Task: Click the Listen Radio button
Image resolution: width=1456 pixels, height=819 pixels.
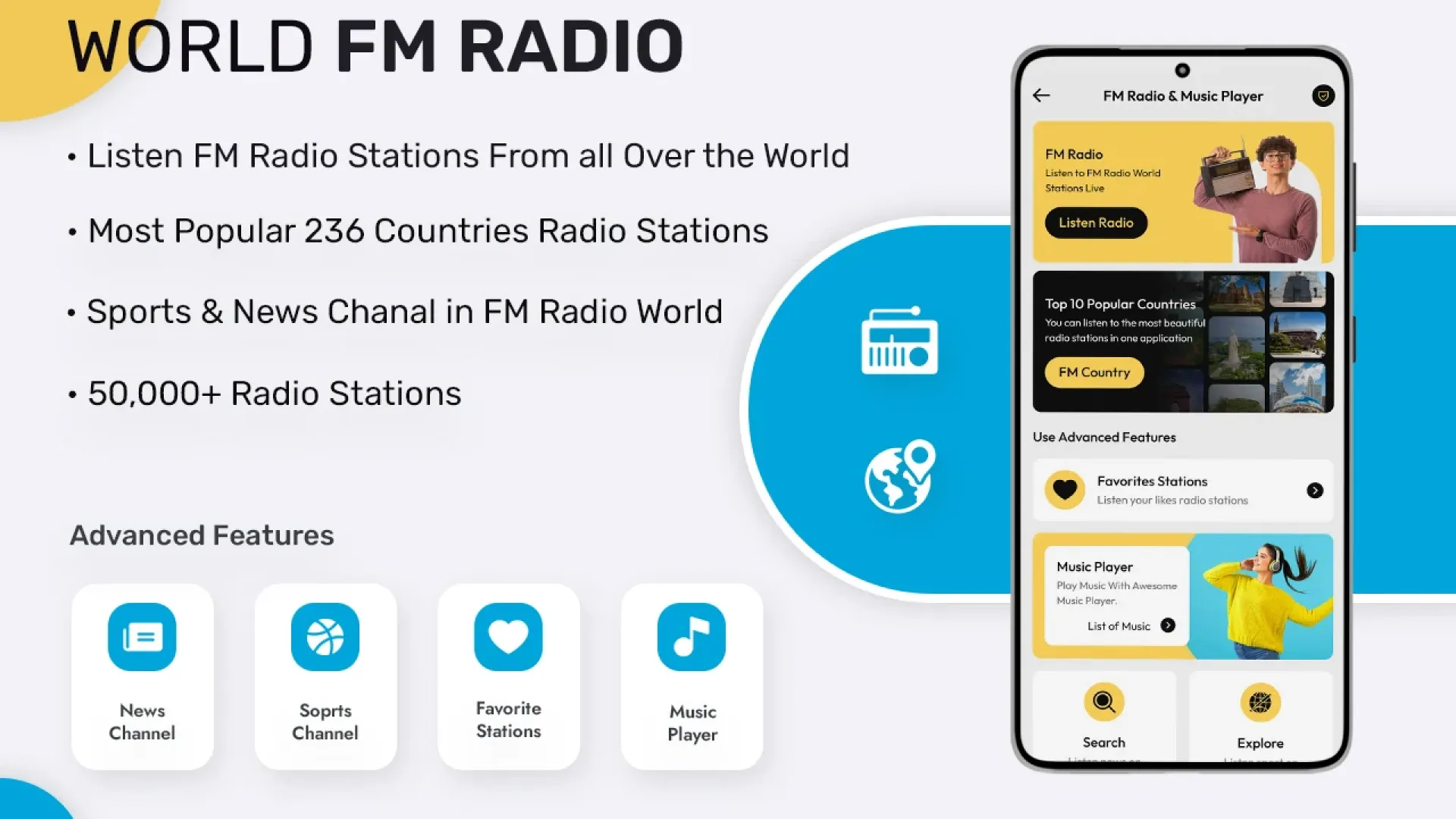Action: click(x=1096, y=222)
